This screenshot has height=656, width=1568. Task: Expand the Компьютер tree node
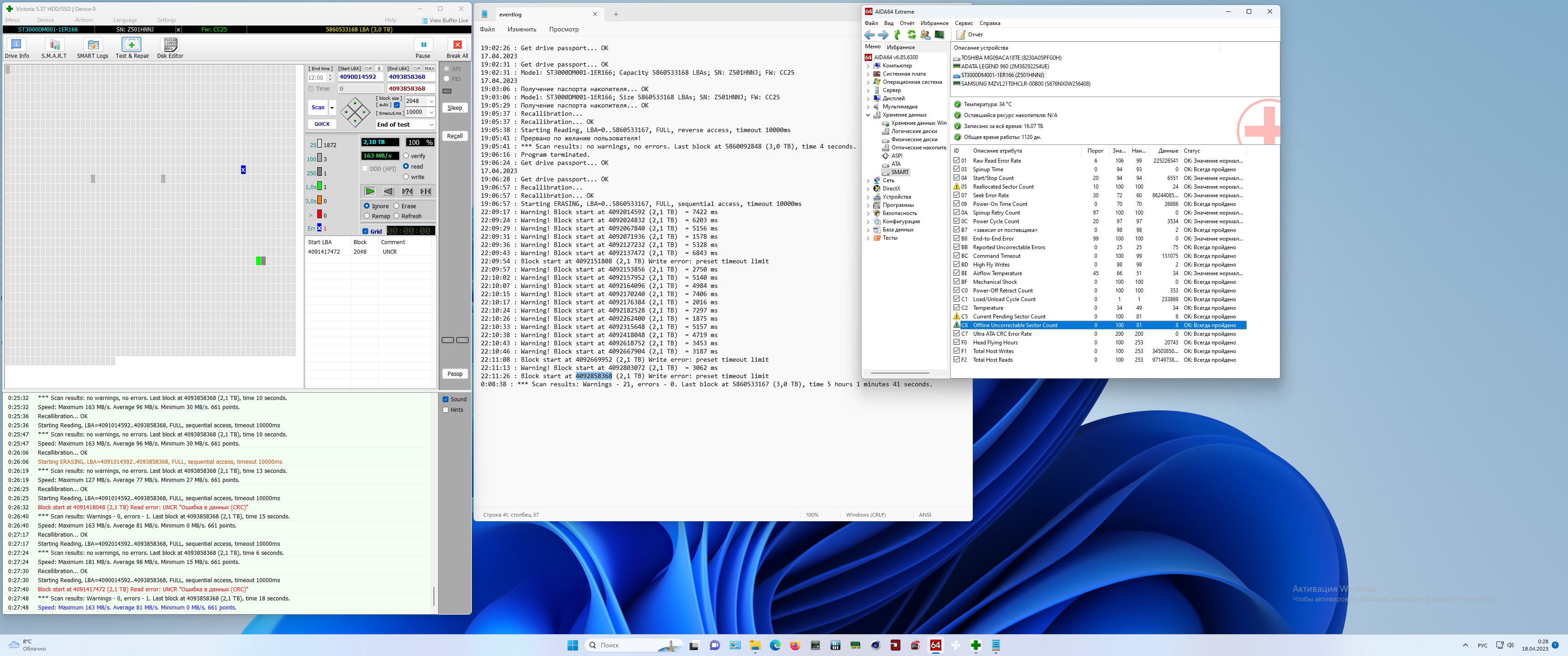coord(868,66)
